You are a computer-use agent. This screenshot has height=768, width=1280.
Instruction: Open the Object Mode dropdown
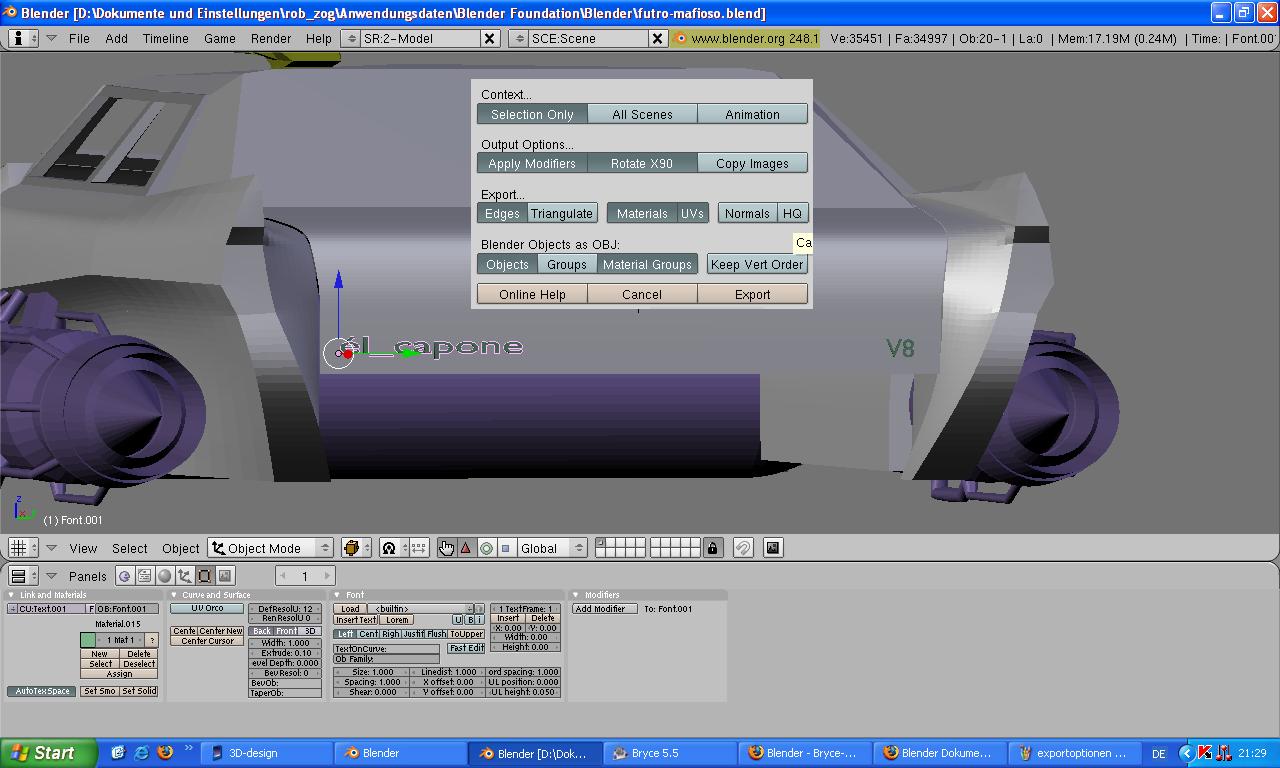[x=270, y=548]
